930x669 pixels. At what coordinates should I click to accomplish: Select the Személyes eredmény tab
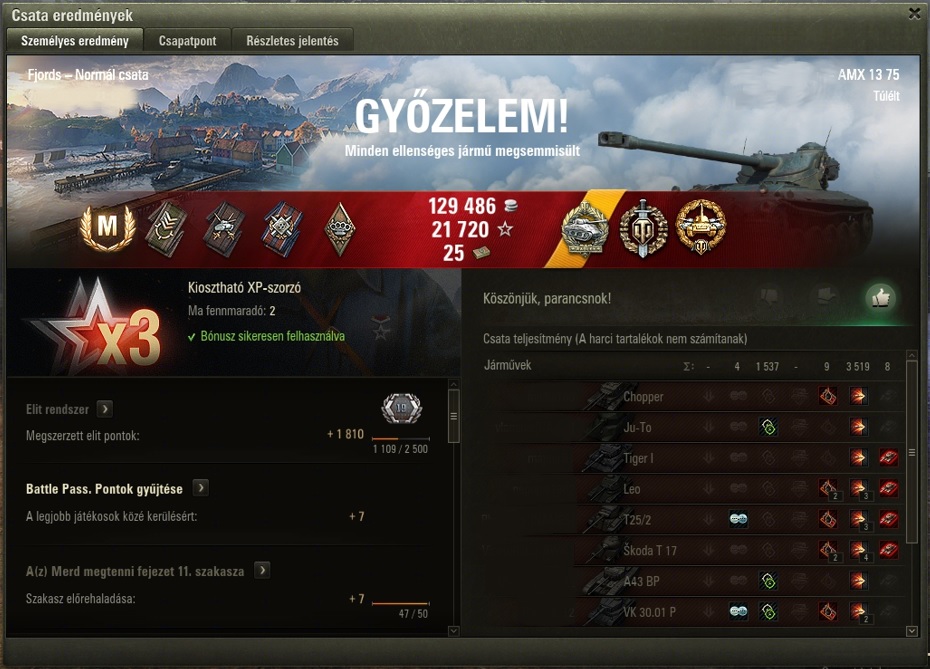[x=75, y=40]
